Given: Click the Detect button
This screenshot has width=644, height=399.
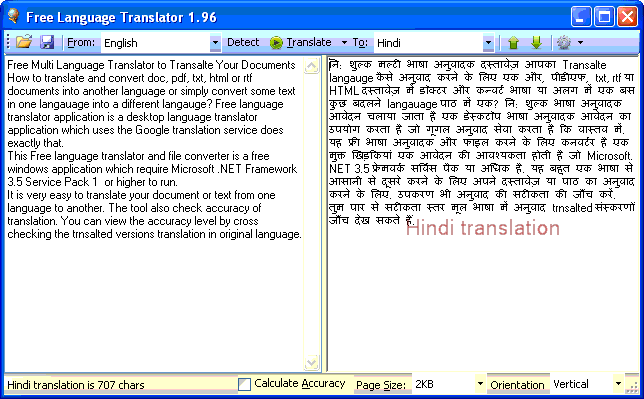Looking at the screenshot, I should [x=243, y=42].
